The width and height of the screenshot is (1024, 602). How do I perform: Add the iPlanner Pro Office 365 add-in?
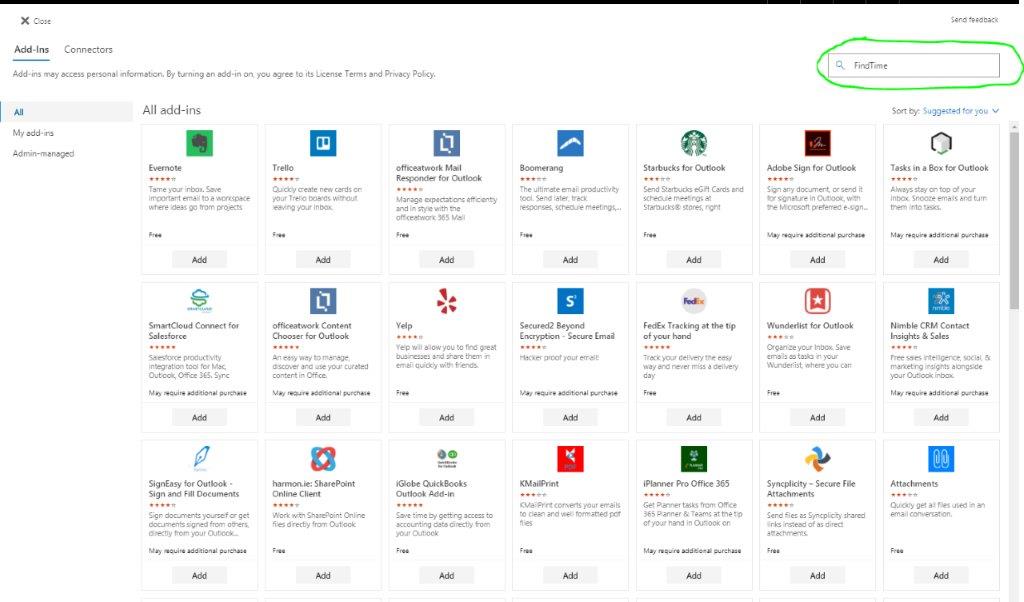coord(694,576)
